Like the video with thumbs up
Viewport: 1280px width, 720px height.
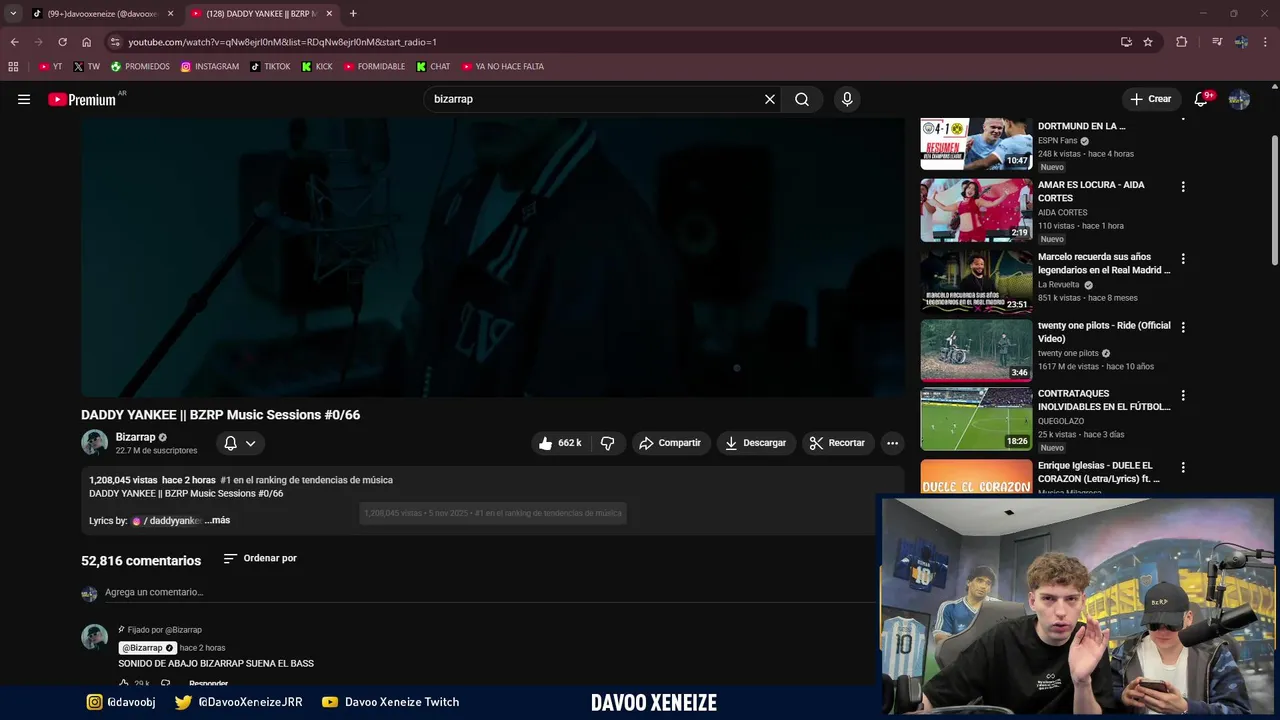(x=560, y=443)
